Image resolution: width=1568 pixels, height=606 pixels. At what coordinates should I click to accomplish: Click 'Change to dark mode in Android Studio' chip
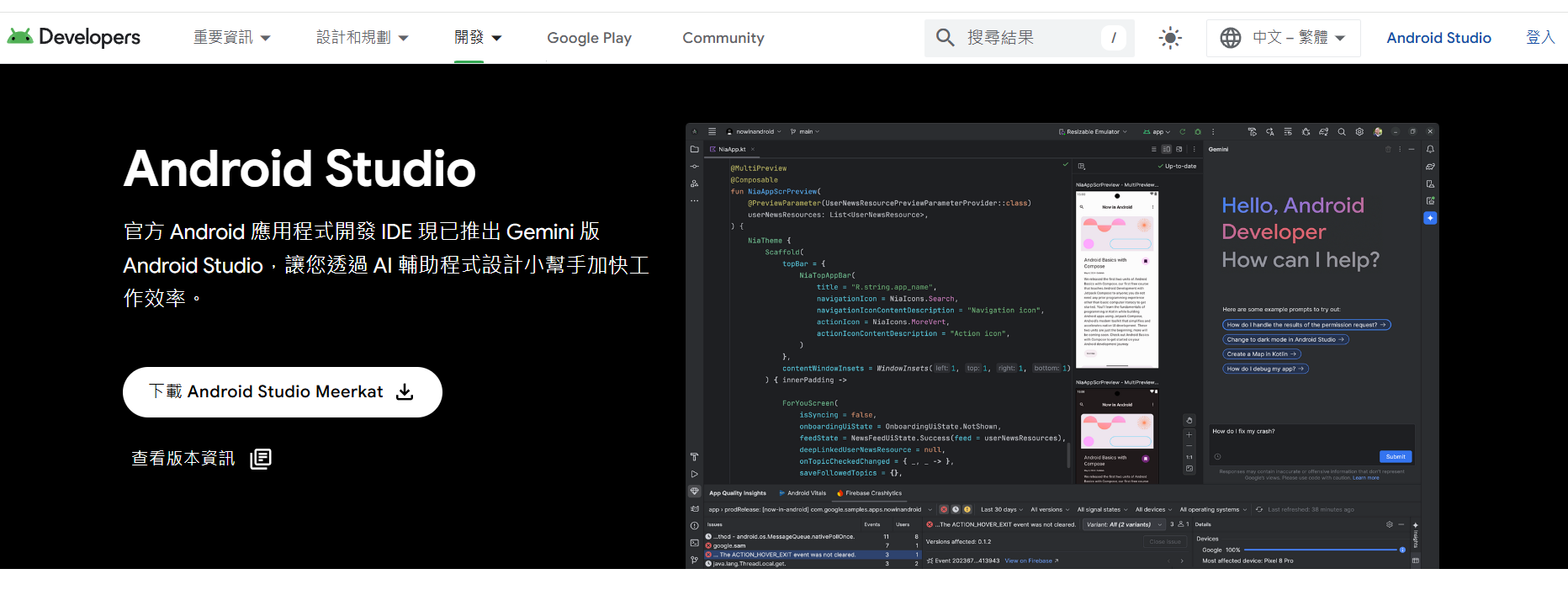pyautogui.click(x=1285, y=339)
